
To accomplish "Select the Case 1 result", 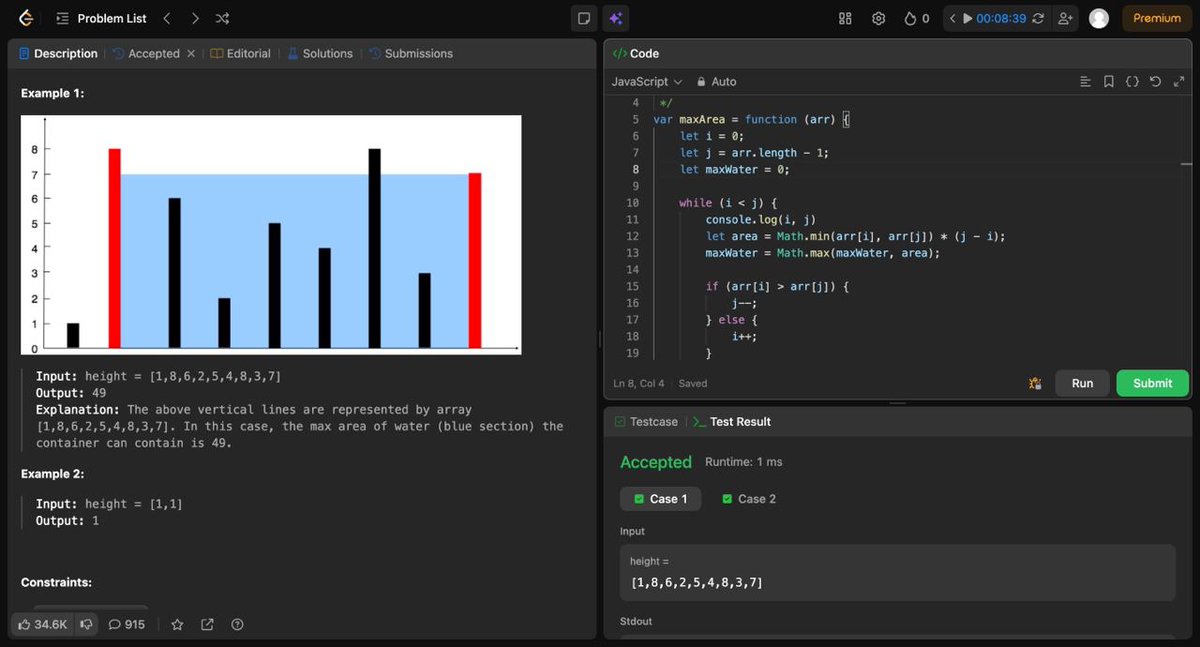I will click(660, 499).
